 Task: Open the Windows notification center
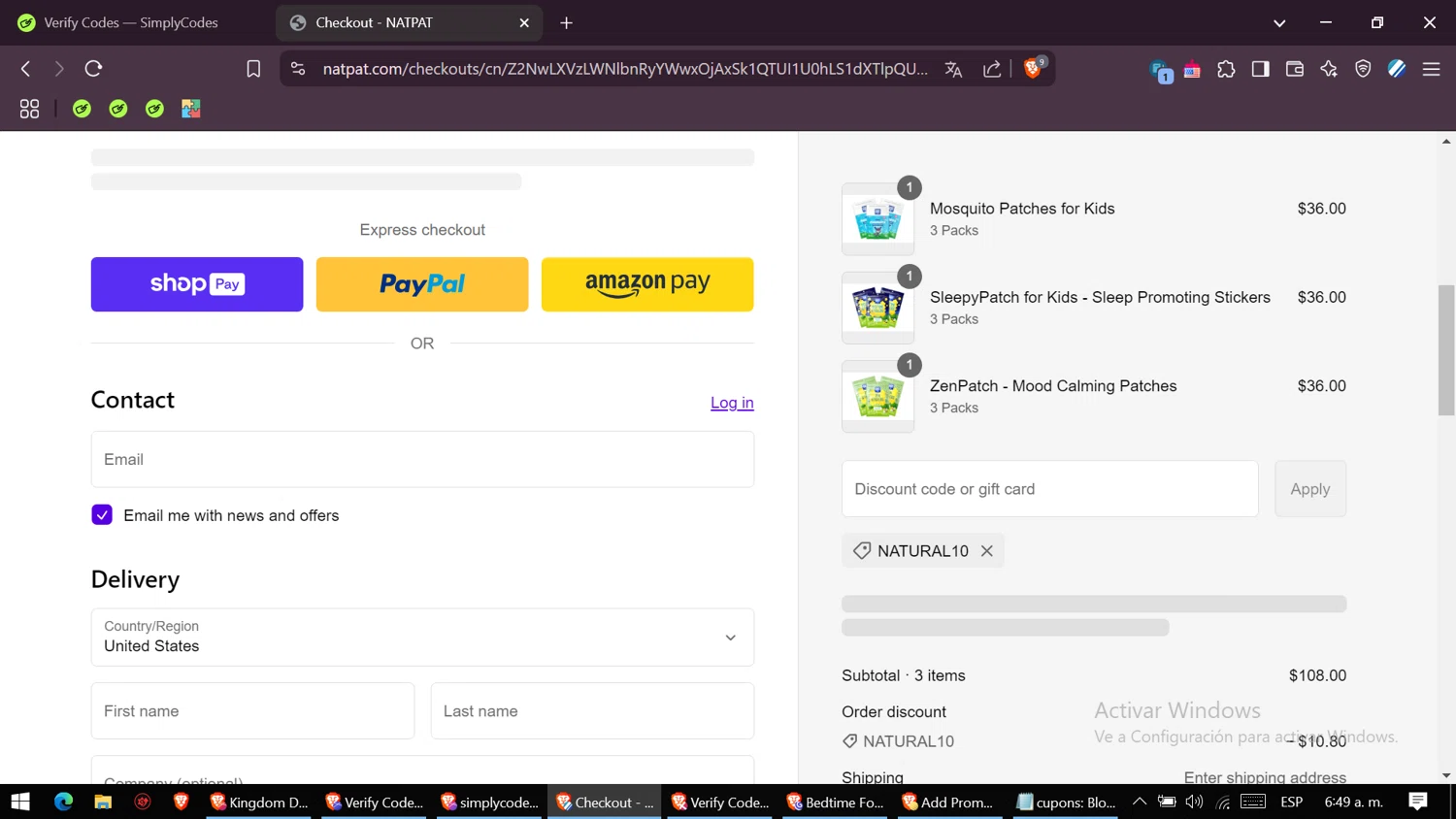(x=1418, y=802)
